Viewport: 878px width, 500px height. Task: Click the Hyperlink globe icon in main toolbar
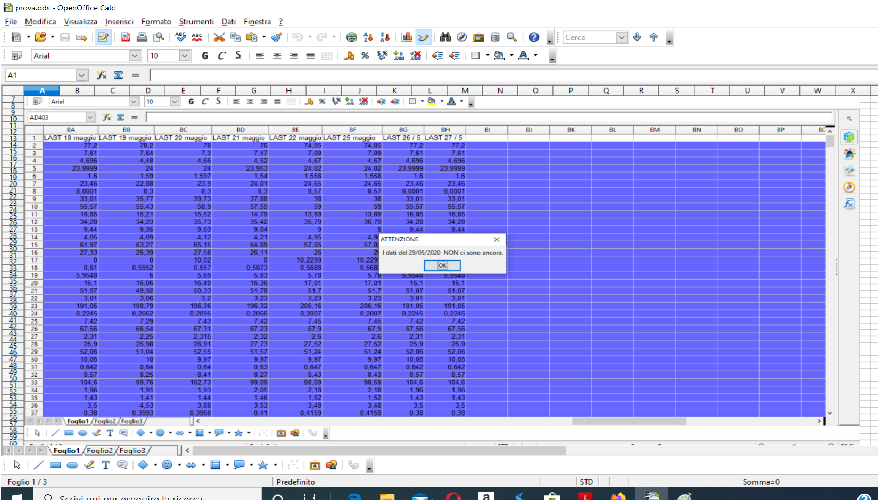(x=352, y=38)
